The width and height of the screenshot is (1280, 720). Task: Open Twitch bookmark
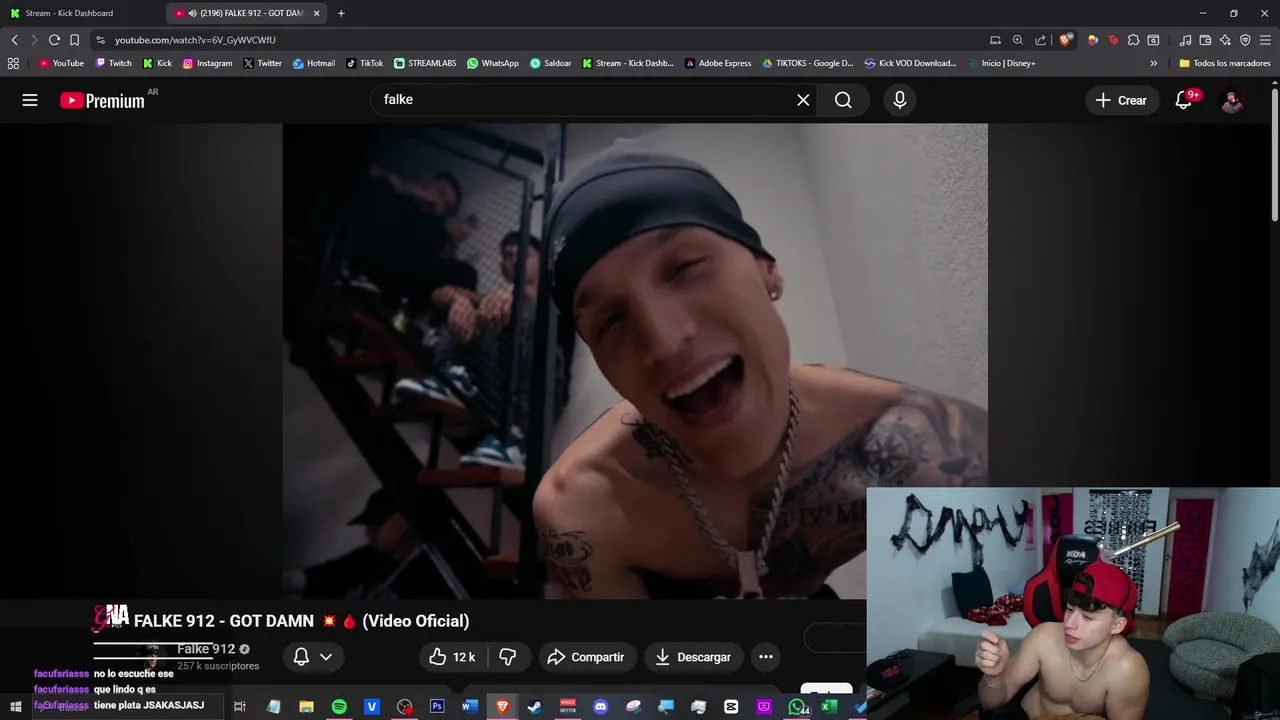114,63
